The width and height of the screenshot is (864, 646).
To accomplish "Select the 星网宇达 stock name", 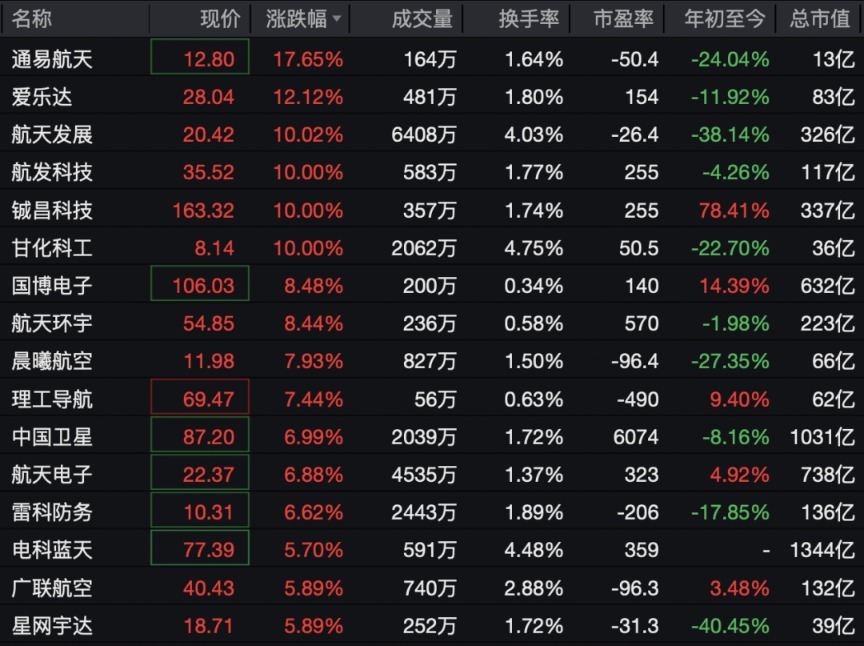I will (52, 626).
